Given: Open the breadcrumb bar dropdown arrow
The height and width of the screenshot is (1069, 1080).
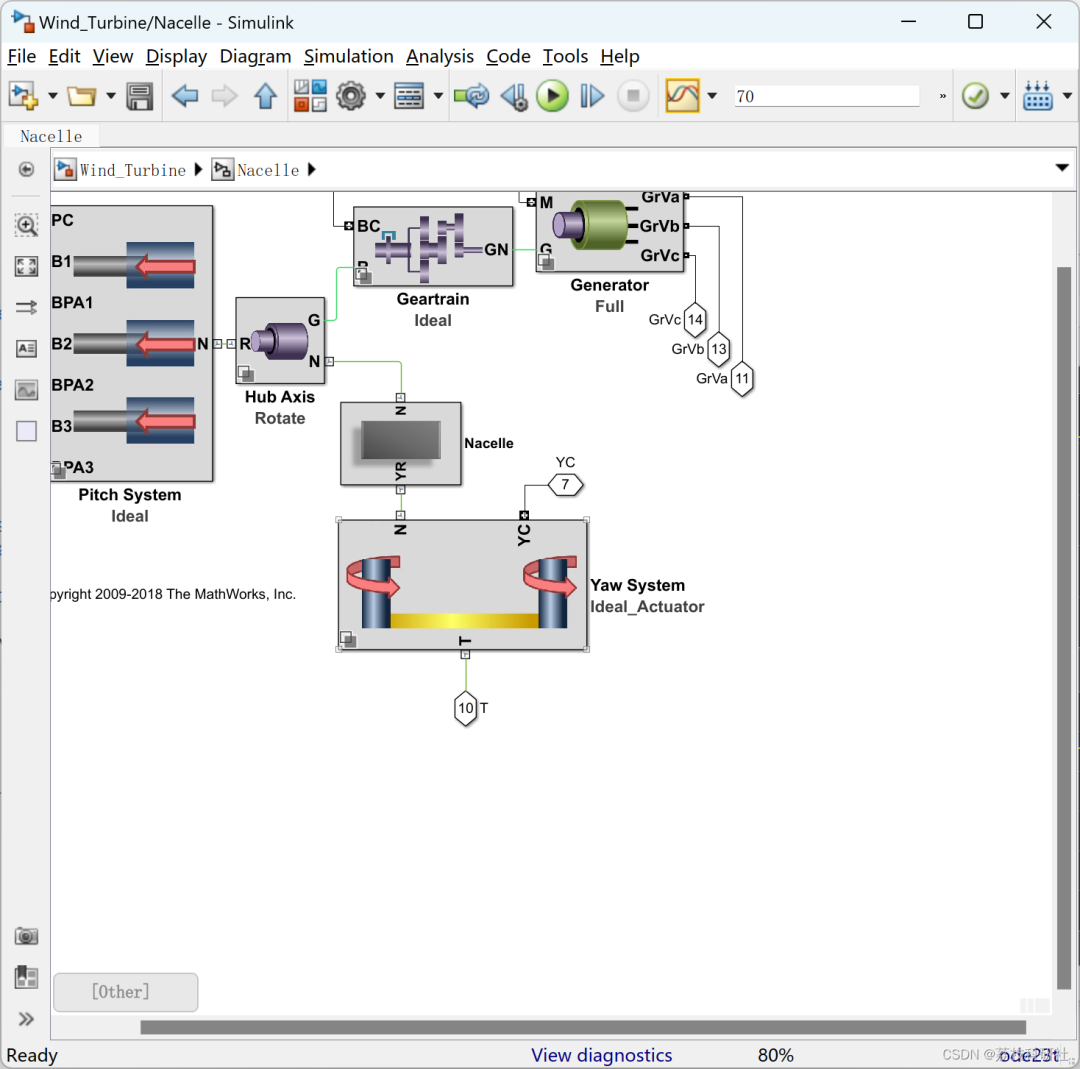Looking at the screenshot, I should point(1062,167).
